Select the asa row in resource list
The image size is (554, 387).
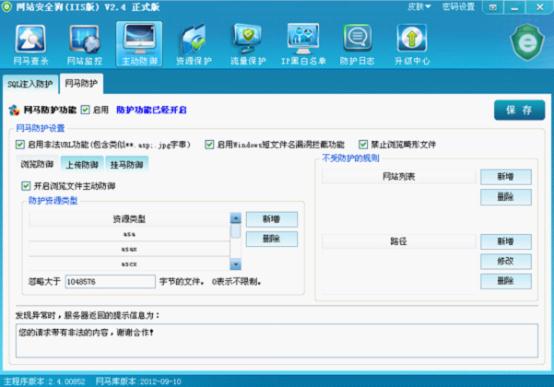tap(129, 234)
